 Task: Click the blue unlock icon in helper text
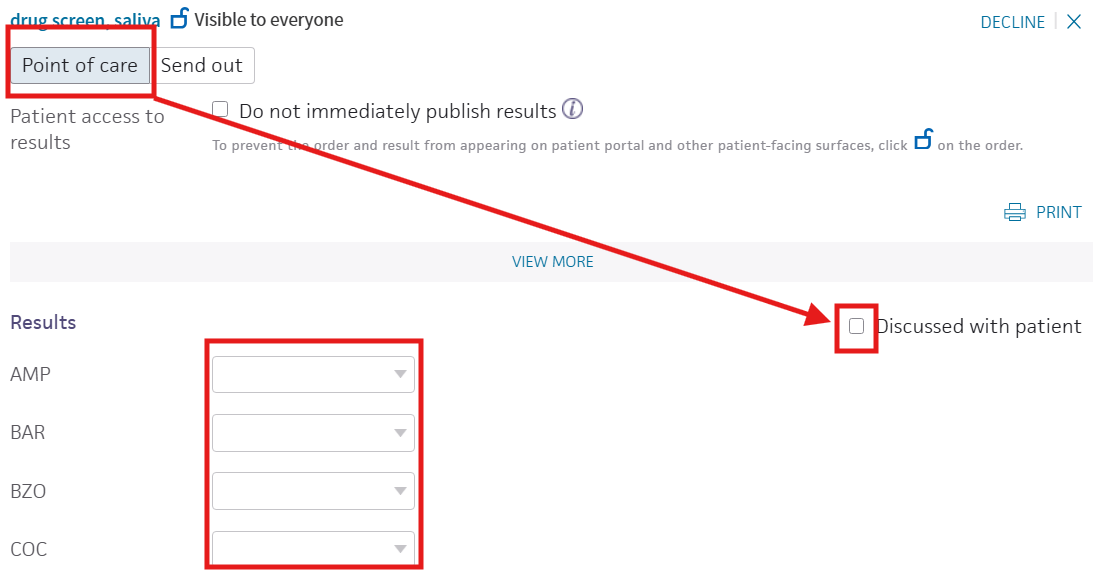click(x=924, y=139)
